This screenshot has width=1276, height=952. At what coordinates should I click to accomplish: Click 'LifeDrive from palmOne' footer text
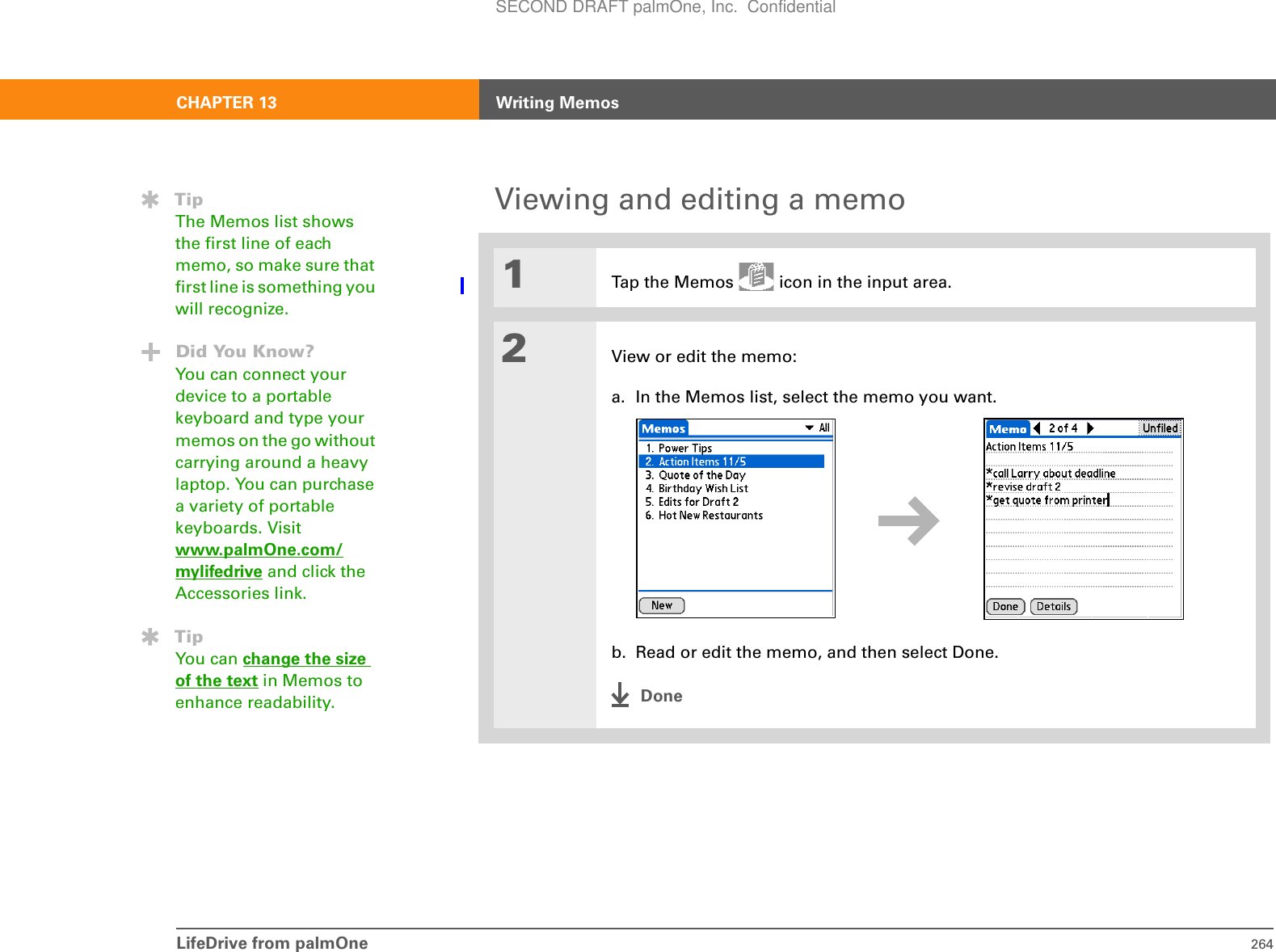pyautogui.click(x=272, y=943)
